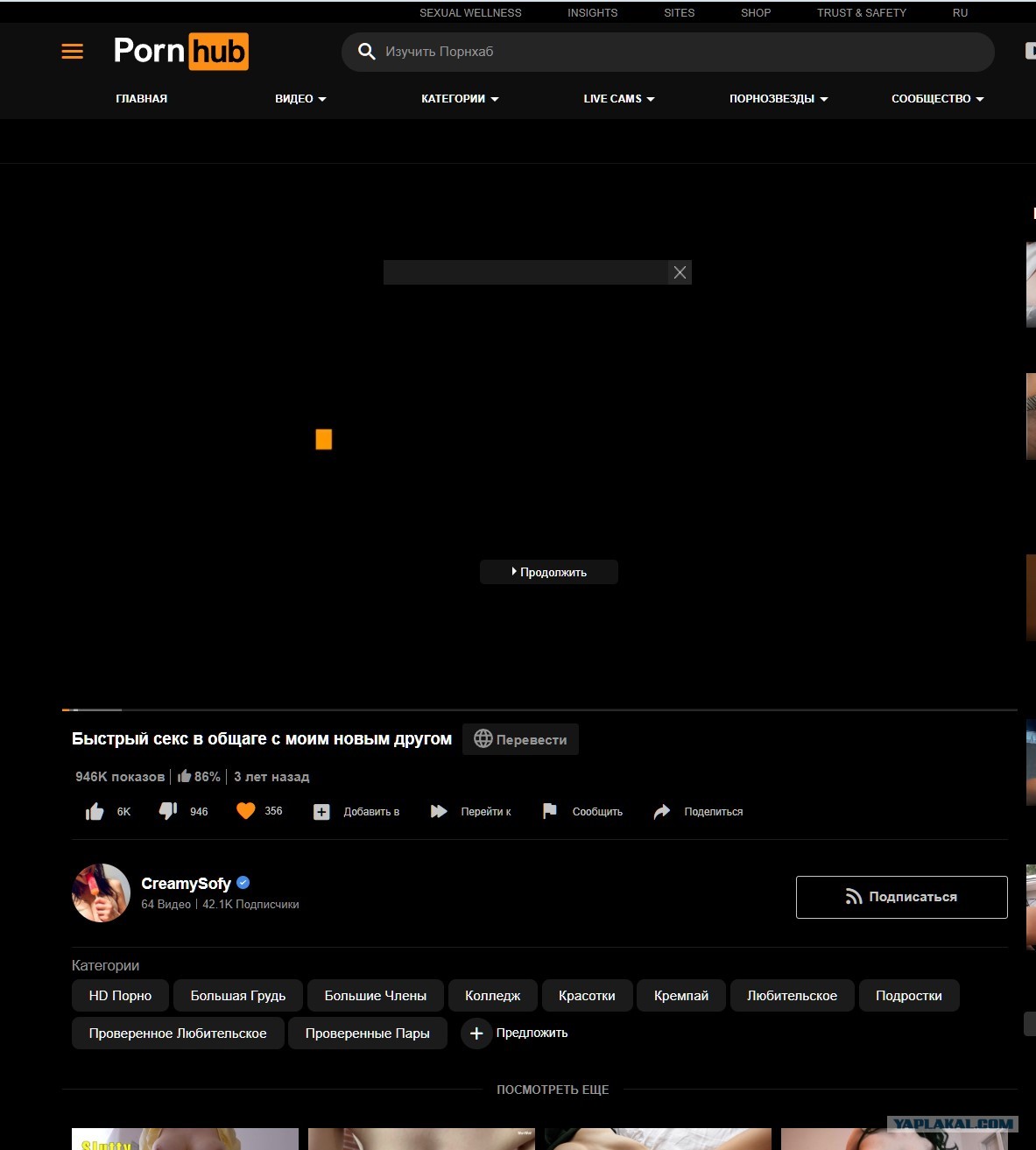Click the 42.1K Подписчики count
This screenshot has height=1150, width=1036.
tap(250, 905)
